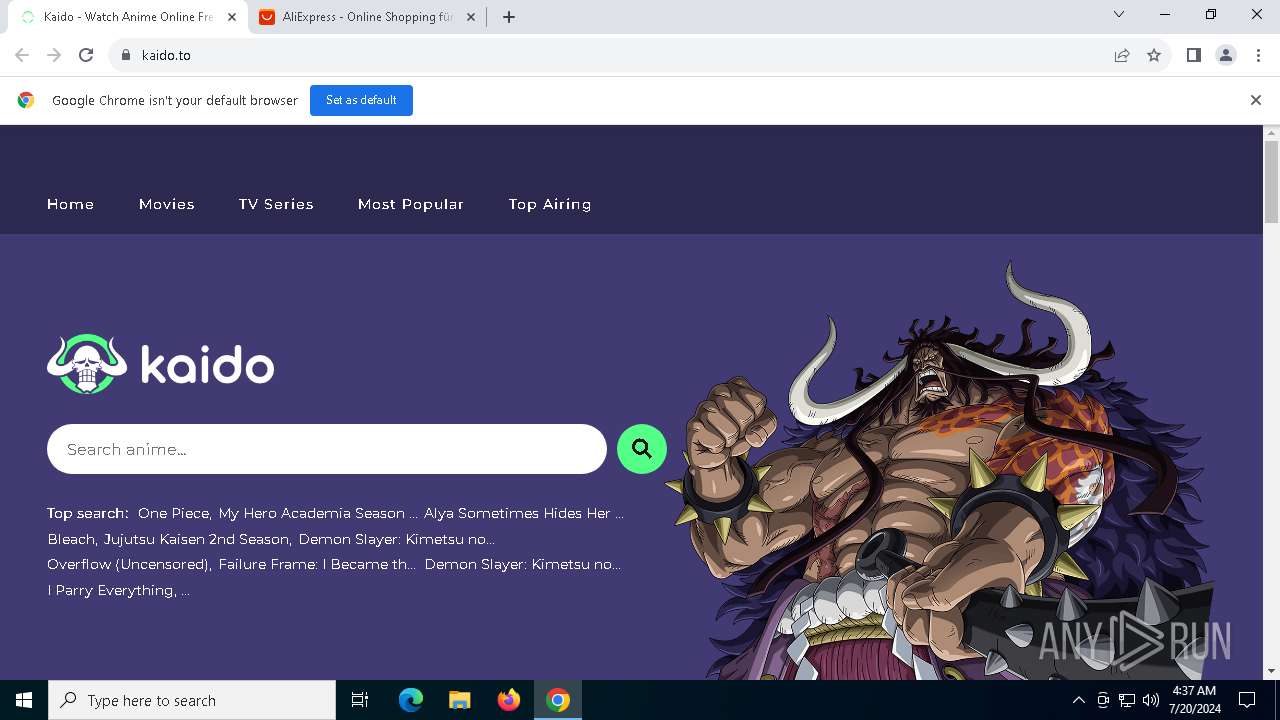This screenshot has width=1280, height=720.
Task: Click the browser forward arrow
Action: click(54, 55)
